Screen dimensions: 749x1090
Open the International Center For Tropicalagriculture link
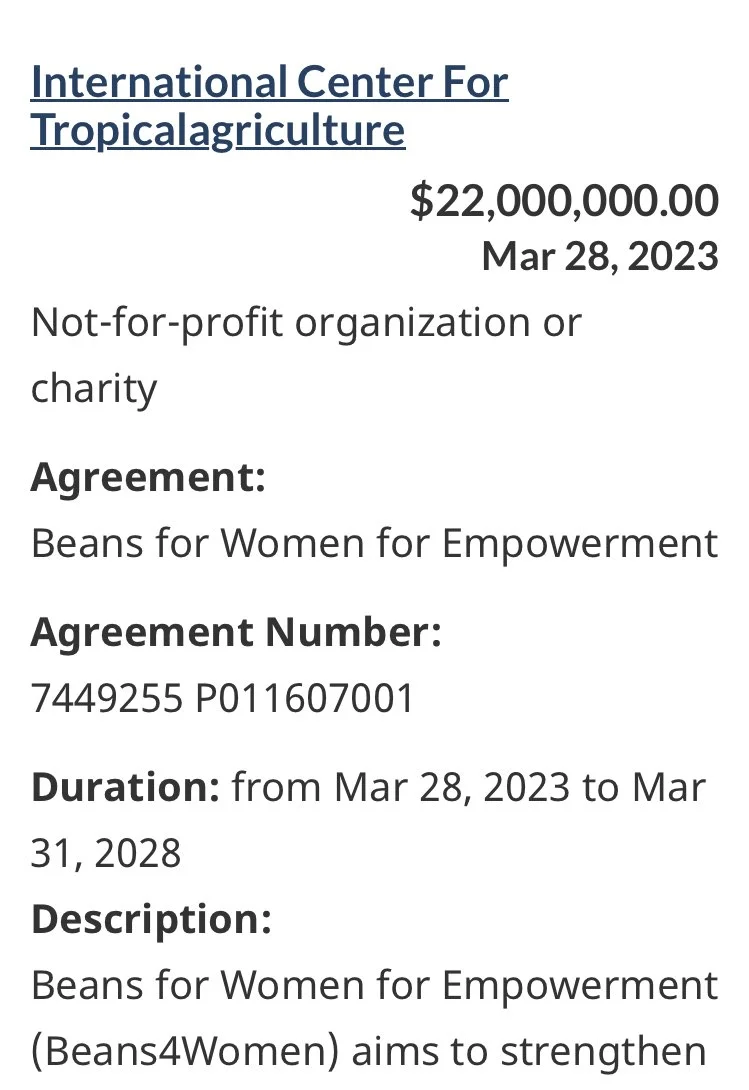click(x=269, y=106)
